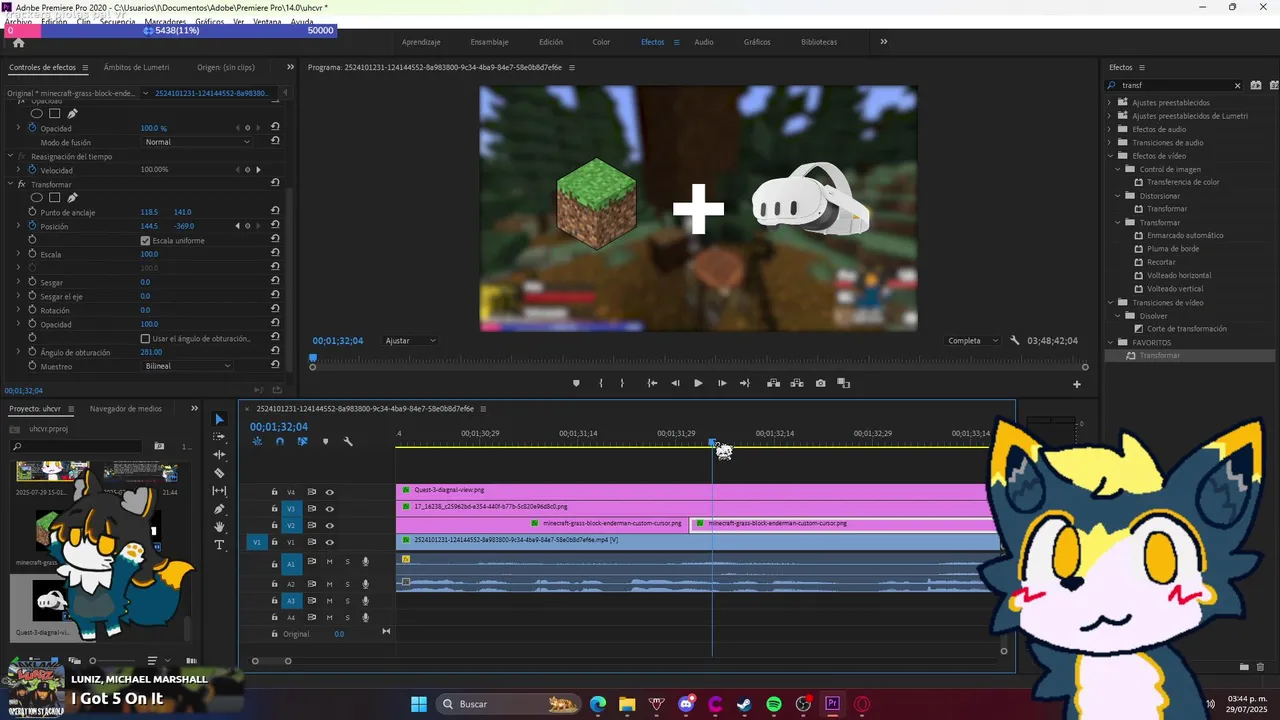This screenshot has height=720, width=1280.
Task: Toggle the V1 track lock
Action: 274,542
